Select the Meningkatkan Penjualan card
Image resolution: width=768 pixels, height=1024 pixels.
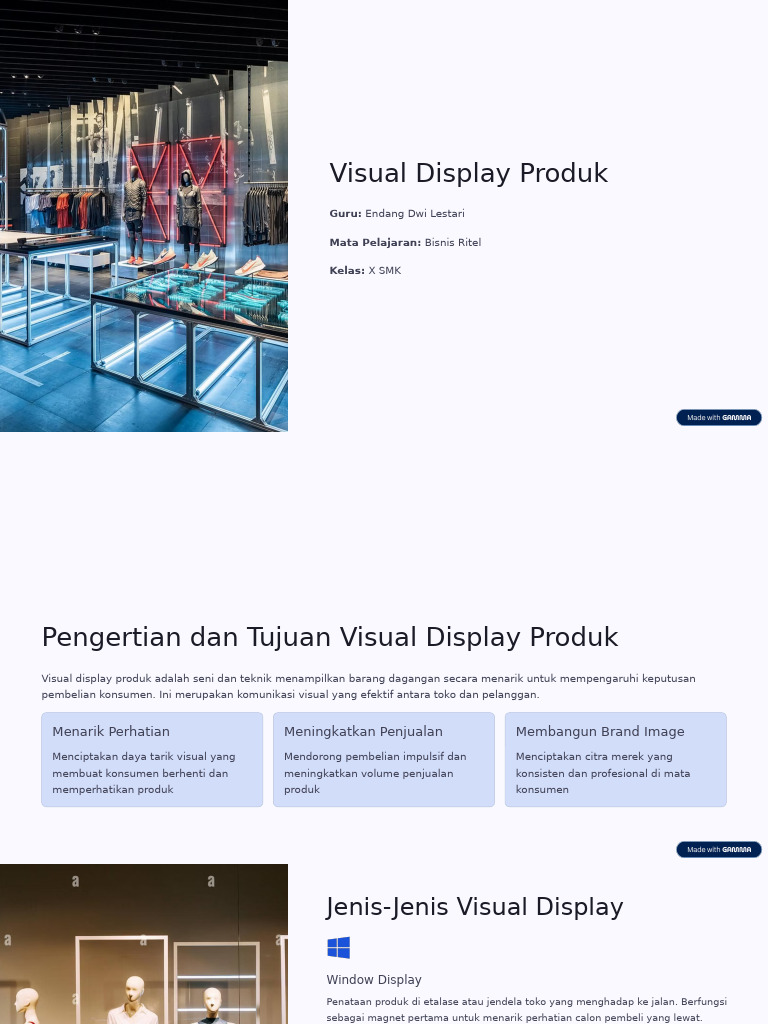(384, 760)
